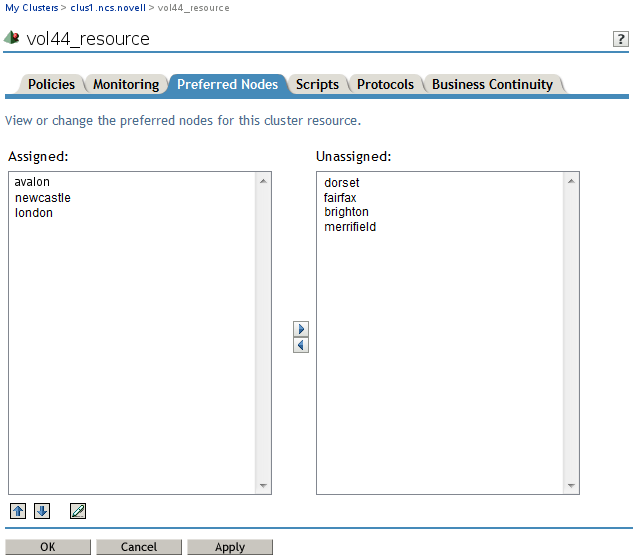The height and width of the screenshot is (558, 633).
Task: Click Assigned list scrollbar up arrow
Action: [263, 181]
